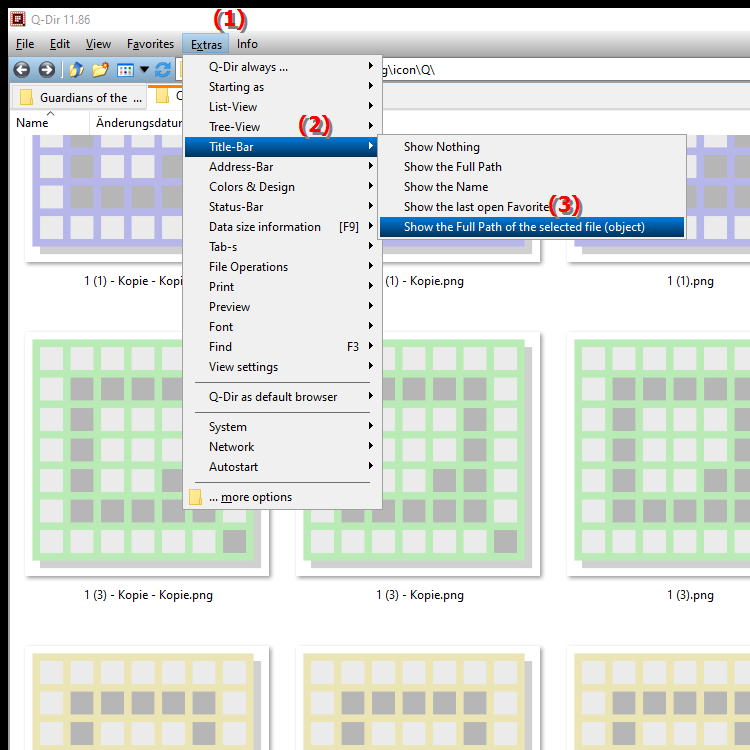Select the Title-Bar menu entry

(283, 147)
